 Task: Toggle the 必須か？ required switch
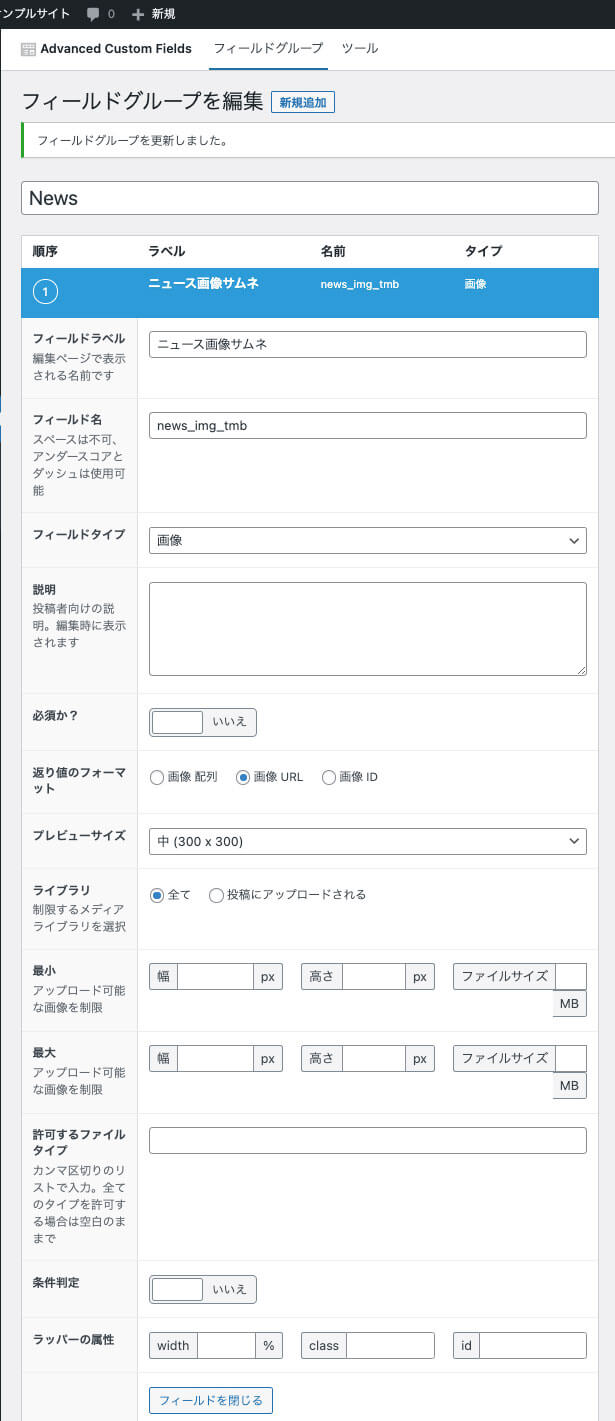203,722
